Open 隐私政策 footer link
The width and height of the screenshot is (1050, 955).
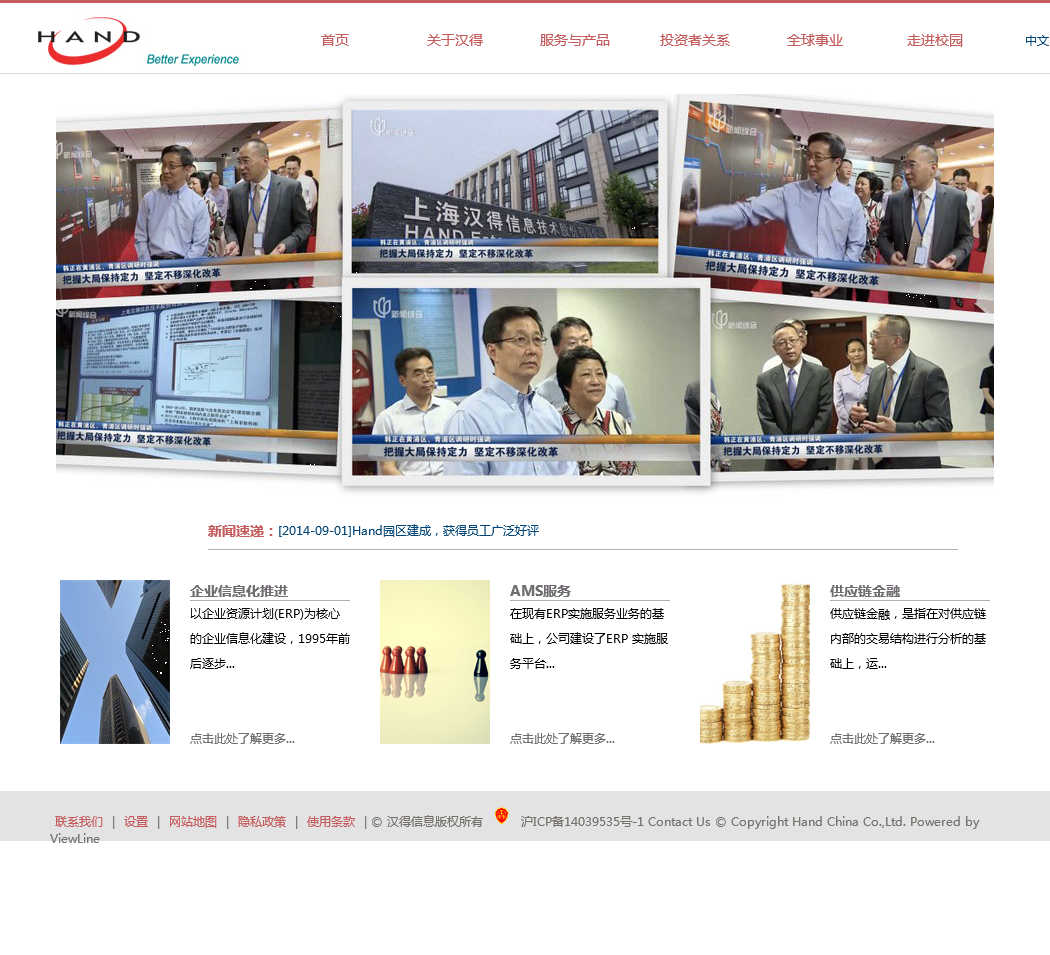(262, 822)
